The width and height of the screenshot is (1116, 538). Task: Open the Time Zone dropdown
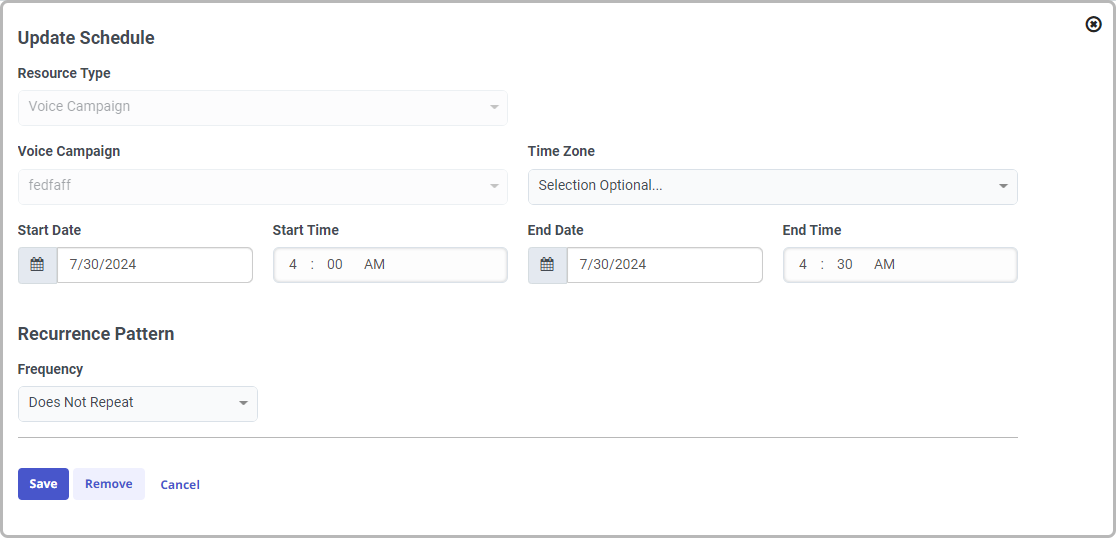pos(772,186)
